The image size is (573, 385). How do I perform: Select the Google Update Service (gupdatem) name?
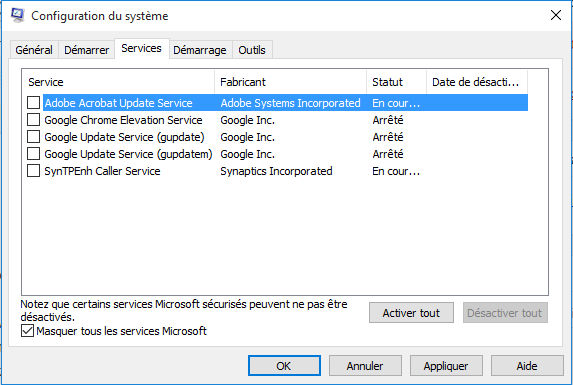pos(128,154)
